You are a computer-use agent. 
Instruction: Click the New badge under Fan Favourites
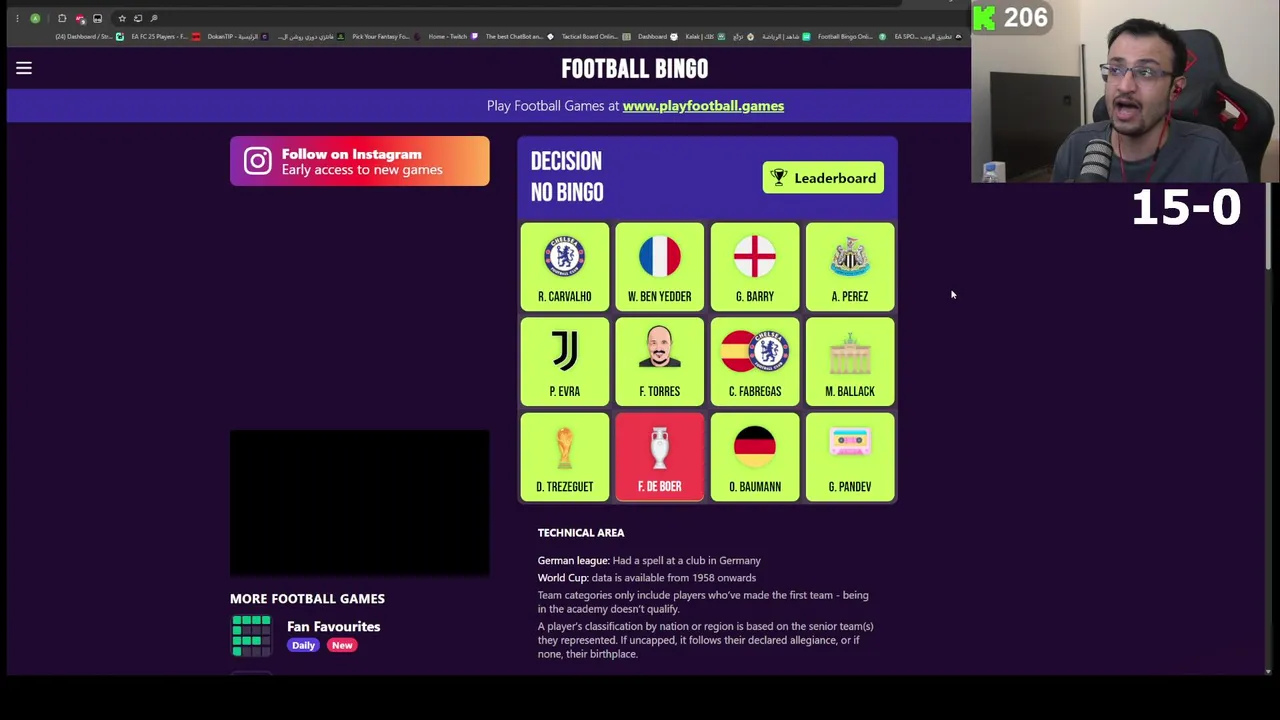(342, 645)
